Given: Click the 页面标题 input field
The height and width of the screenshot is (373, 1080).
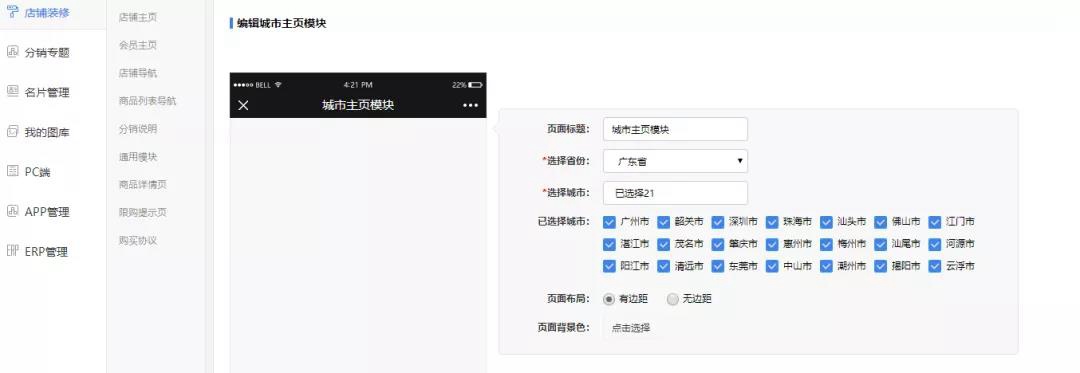Looking at the screenshot, I should click(675, 129).
